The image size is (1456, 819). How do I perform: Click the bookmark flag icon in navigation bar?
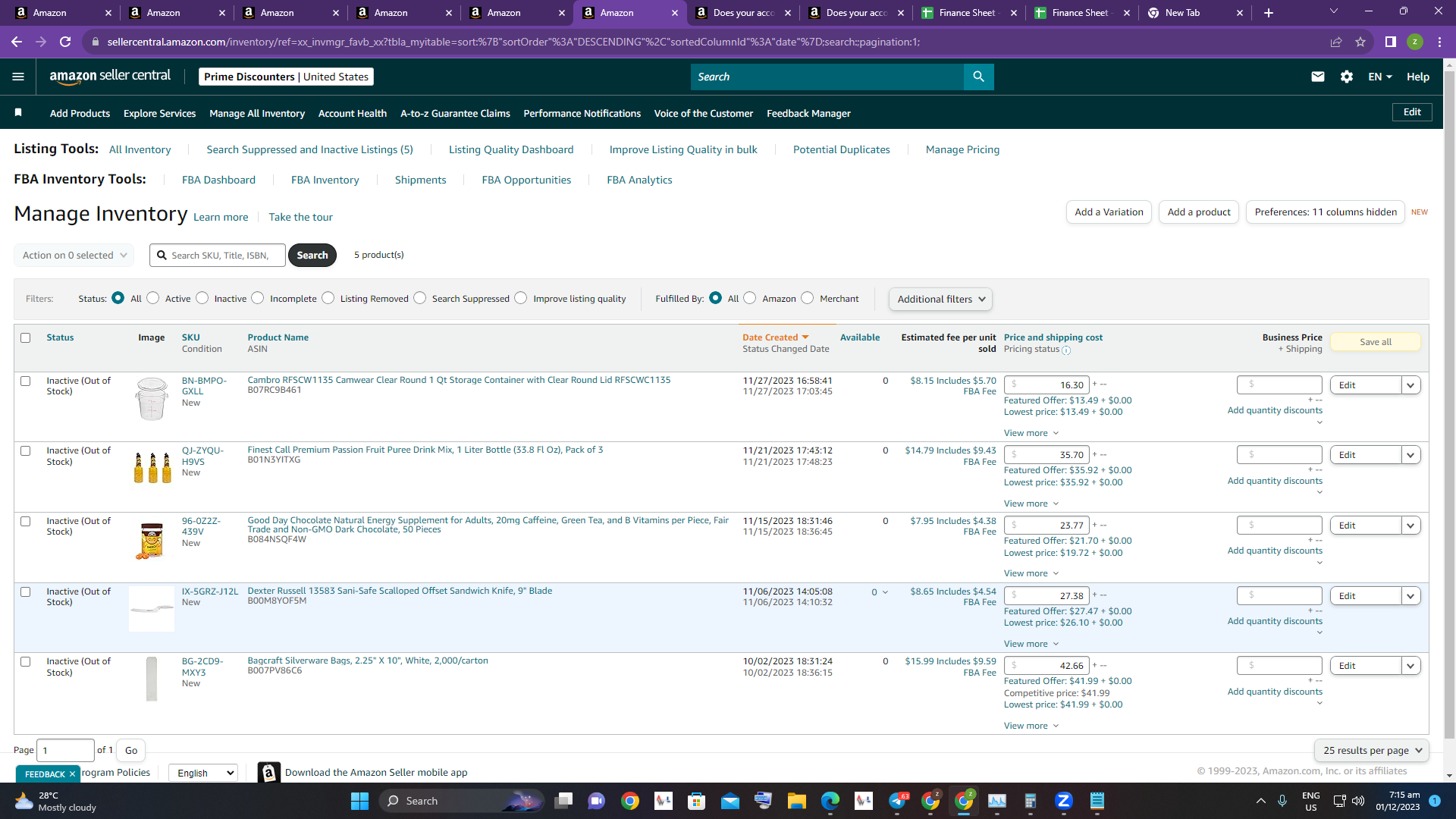tap(18, 113)
